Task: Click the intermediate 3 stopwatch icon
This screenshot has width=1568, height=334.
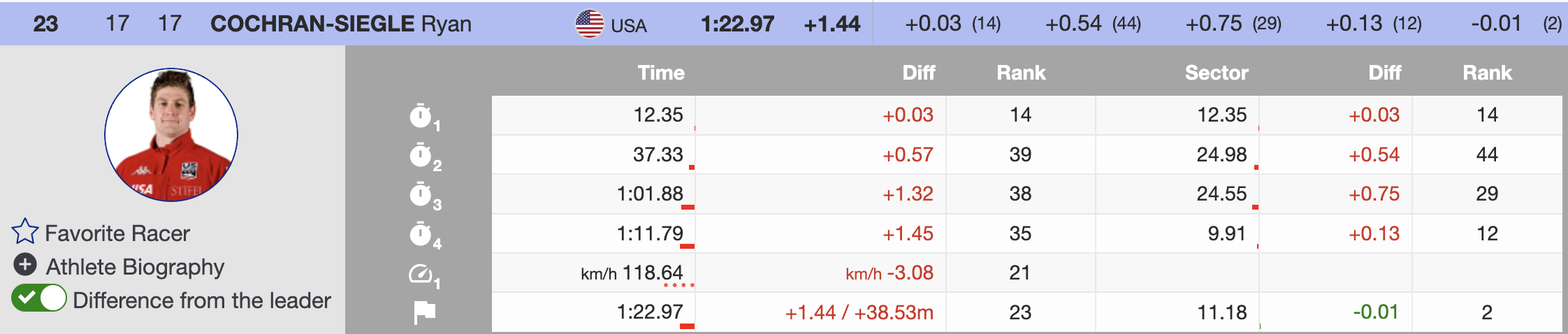Action: pos(421,194)
